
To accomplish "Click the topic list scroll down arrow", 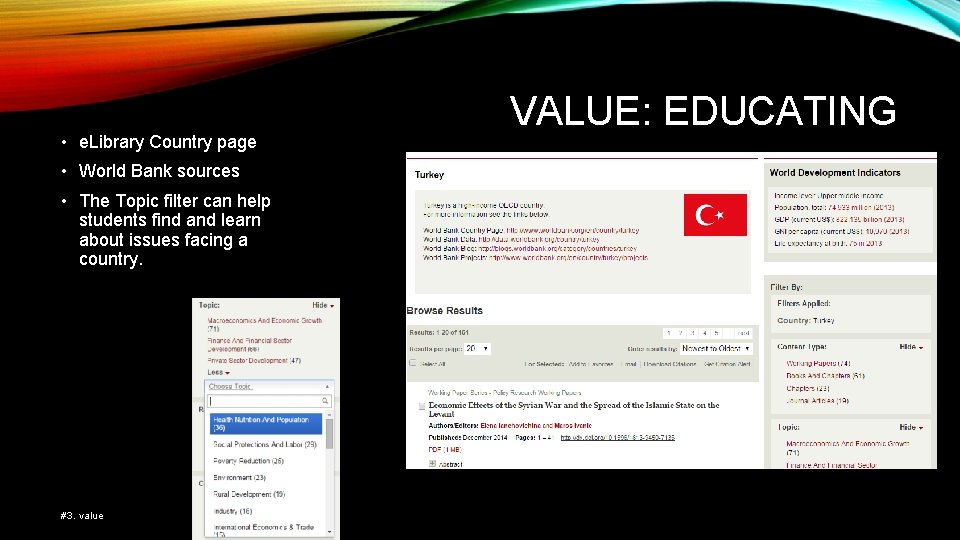I will [x=329, y=531].
